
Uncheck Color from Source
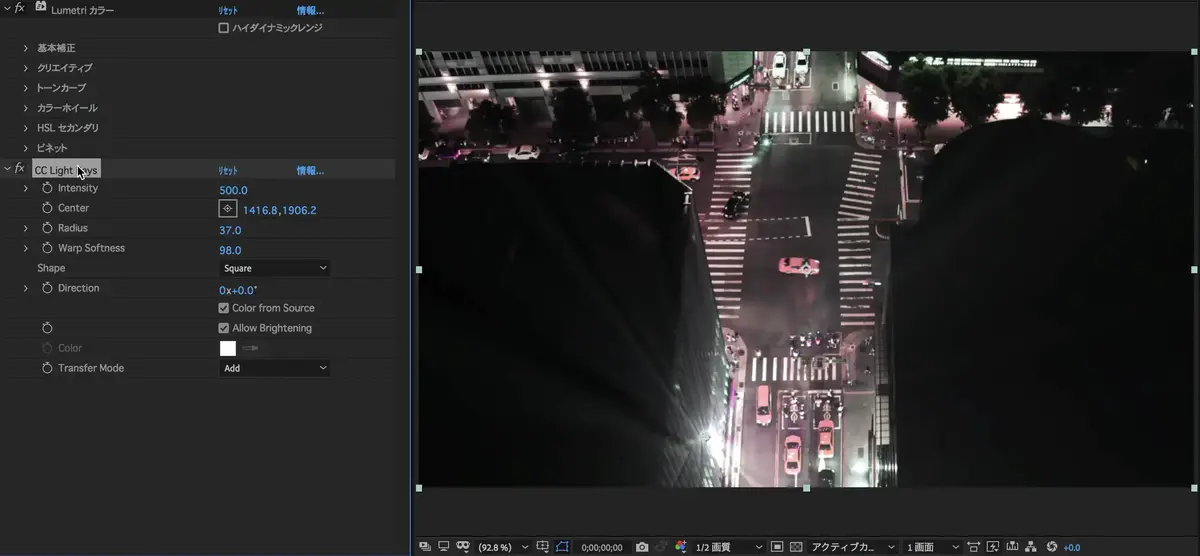(224, 308)
